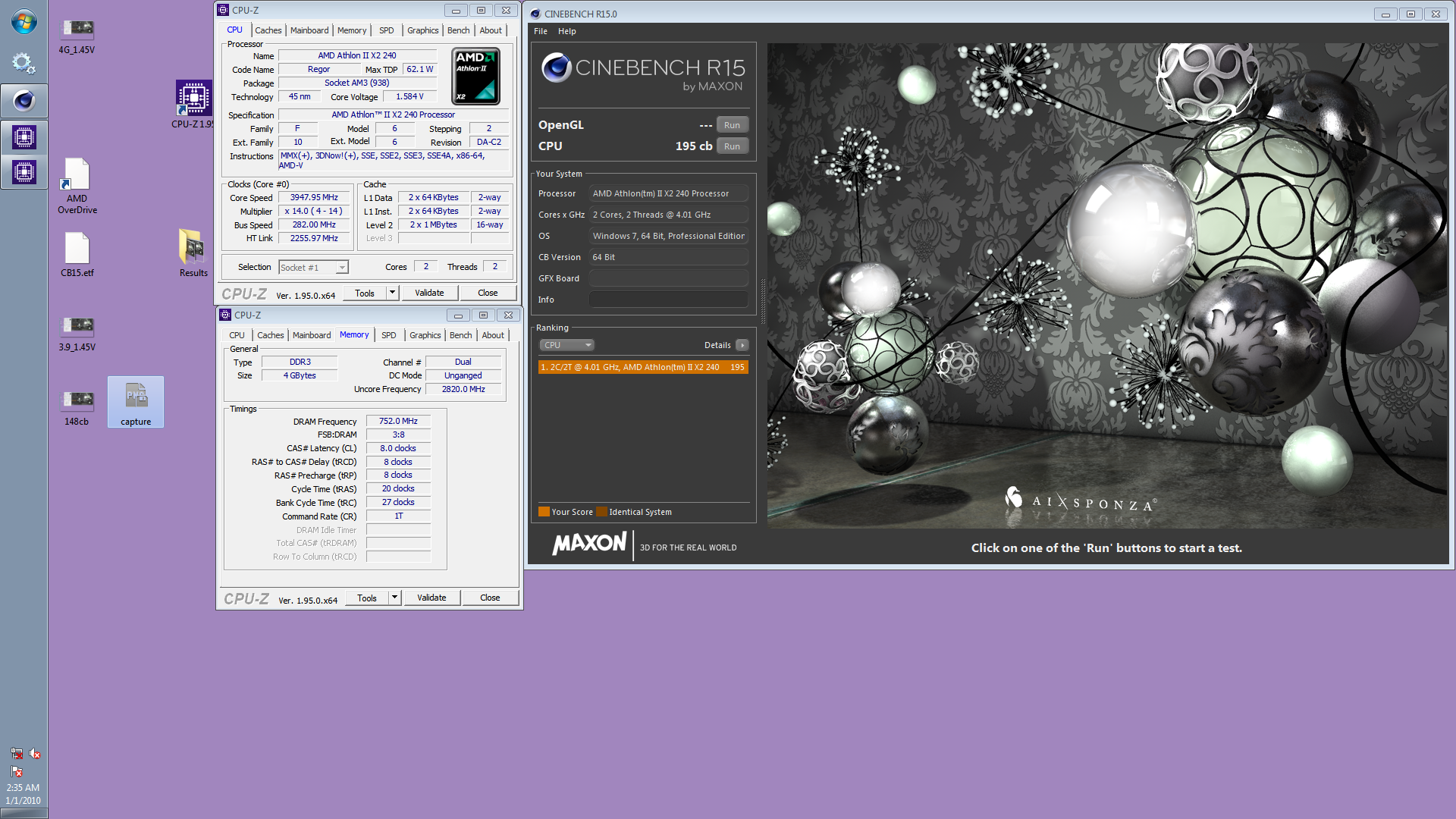Click the top CPU-Z window title icon
This screenshot has height=819, width=1456.
(223, 10)
